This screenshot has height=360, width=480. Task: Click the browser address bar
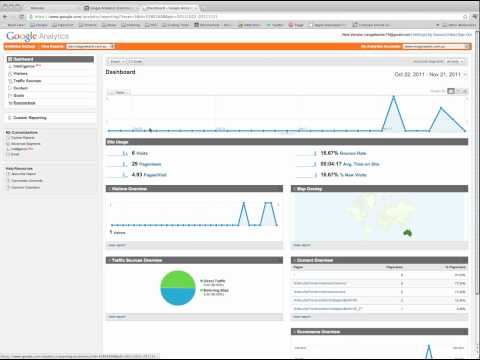tap(247, 17)
